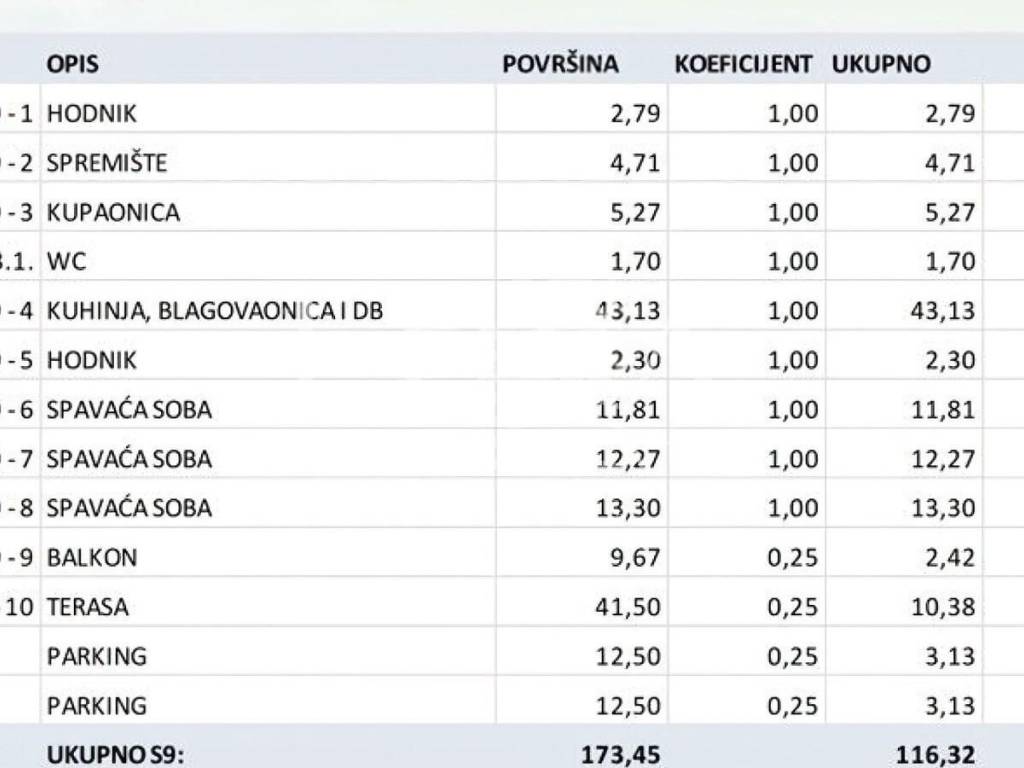
Task: Click the 9,67 area value for BALKON
Action: [635, 557]
